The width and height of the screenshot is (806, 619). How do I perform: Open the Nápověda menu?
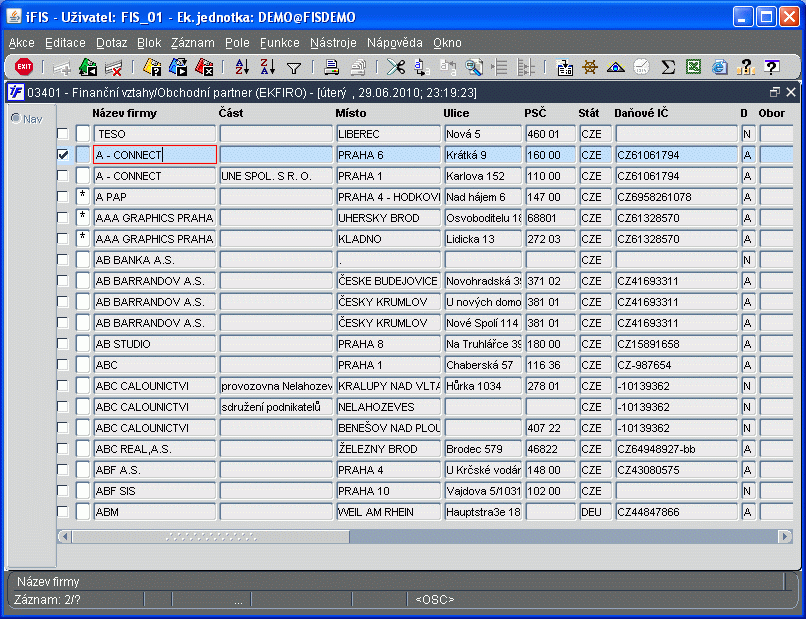click(395, 43)
